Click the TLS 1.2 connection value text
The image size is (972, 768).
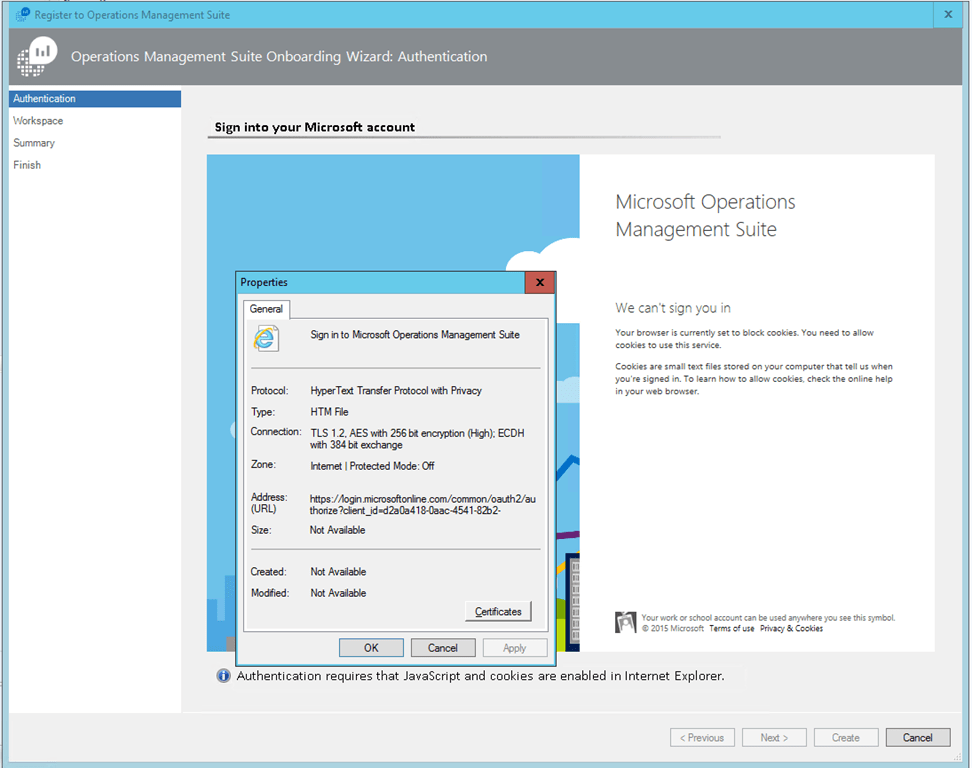click(x=417, y=439)
